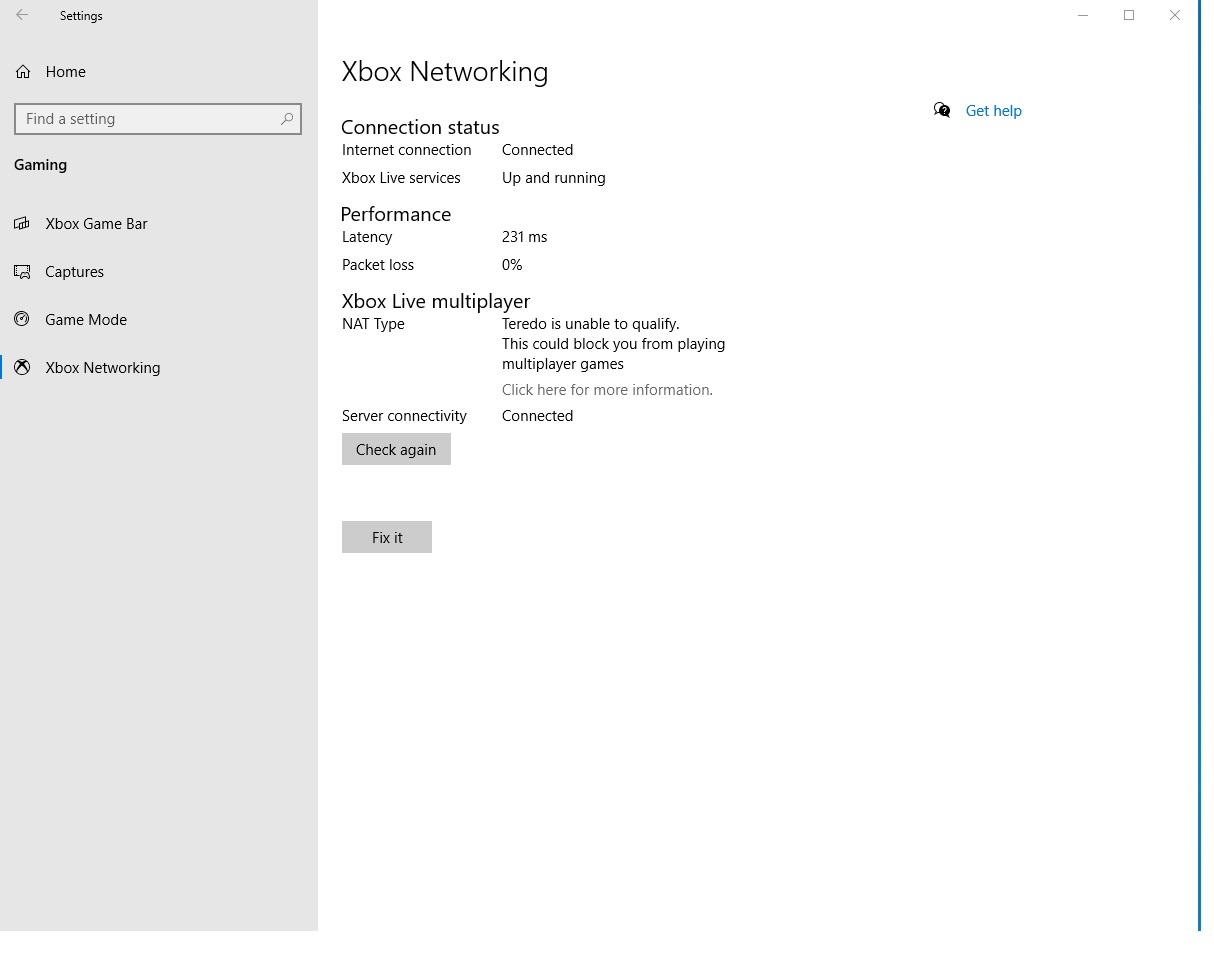Click the Internet connection label
1214x958 pixels.
point(406,150)
